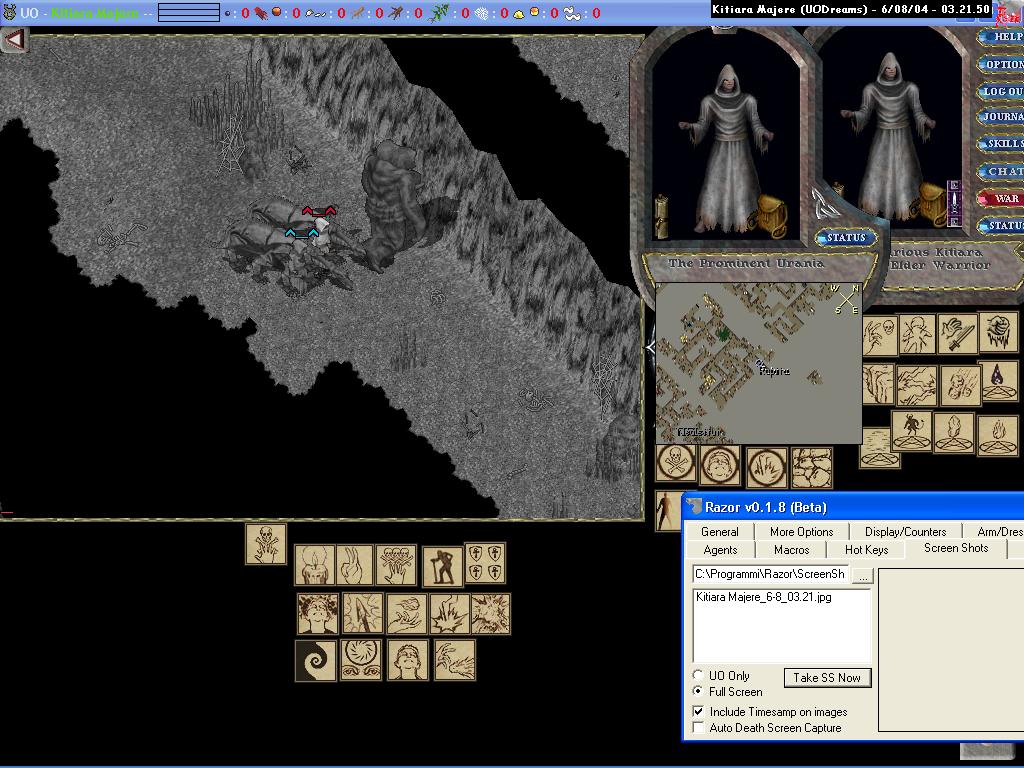Open the SKILLS list button
Screen dimensions: 1024x768
(1002, 144)
